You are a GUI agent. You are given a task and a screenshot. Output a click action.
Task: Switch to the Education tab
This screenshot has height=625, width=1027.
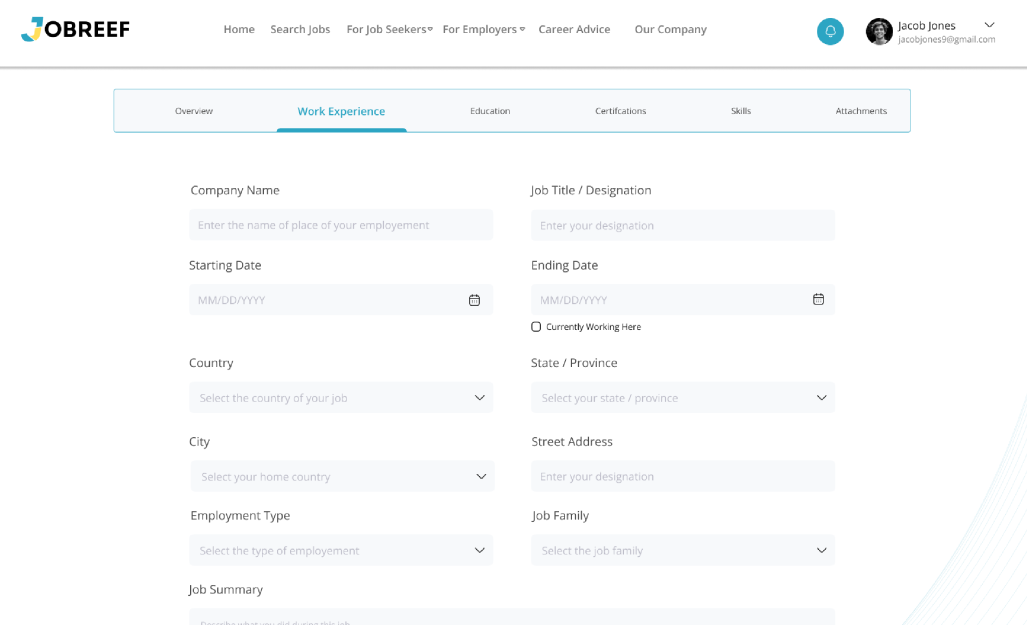[x=490, y=111]
